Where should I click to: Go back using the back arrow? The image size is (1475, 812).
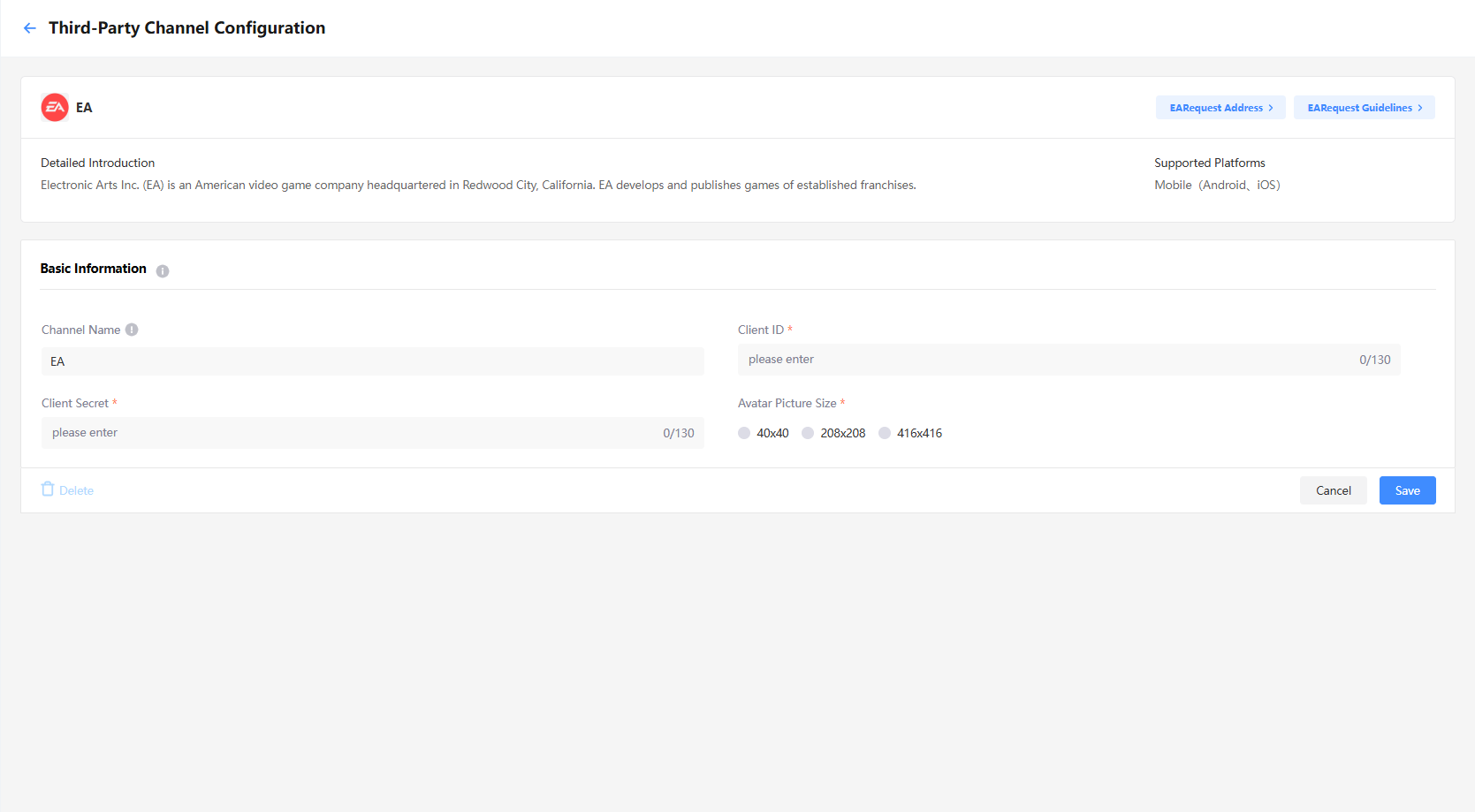[x=30, y=28]
